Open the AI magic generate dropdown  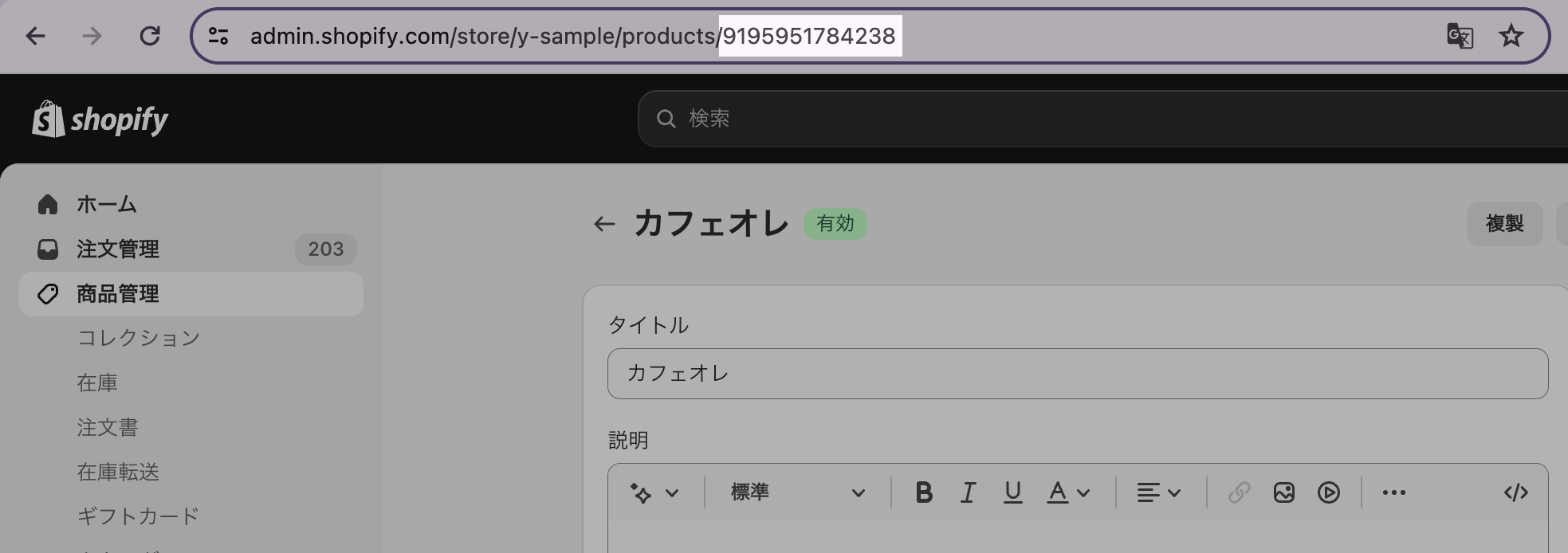point(654,492)
